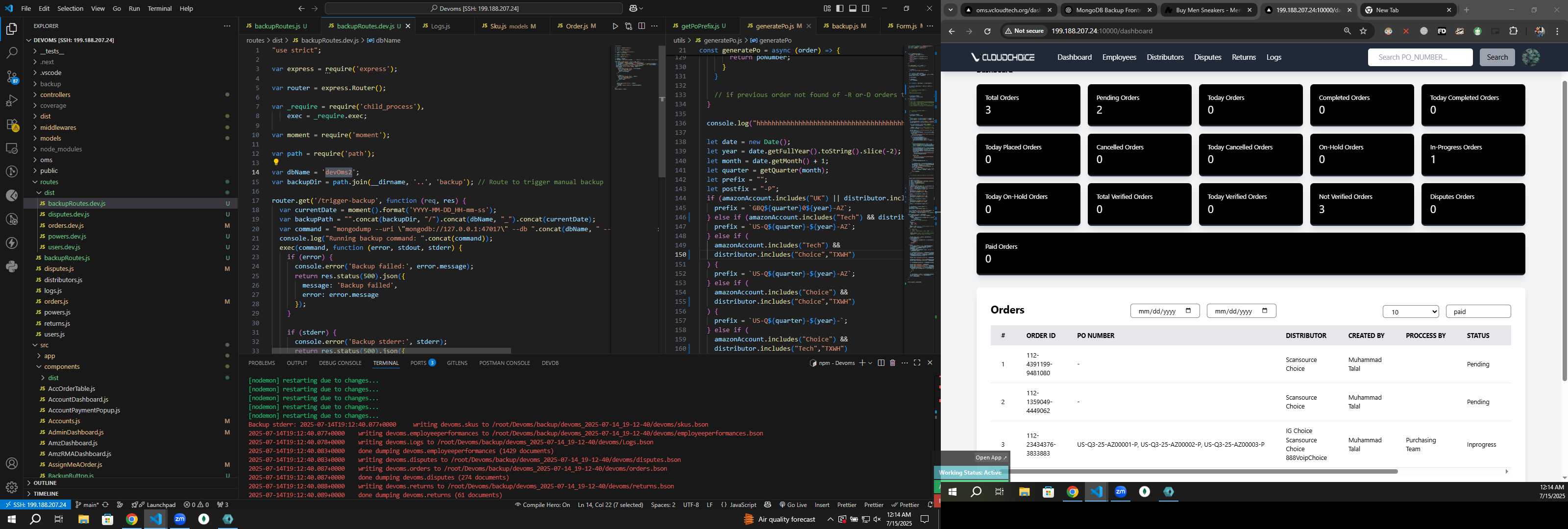Screen dimensions: 1568x529
Task: Toggle the secondary sidebar layout icon
Action: [865, 8]
